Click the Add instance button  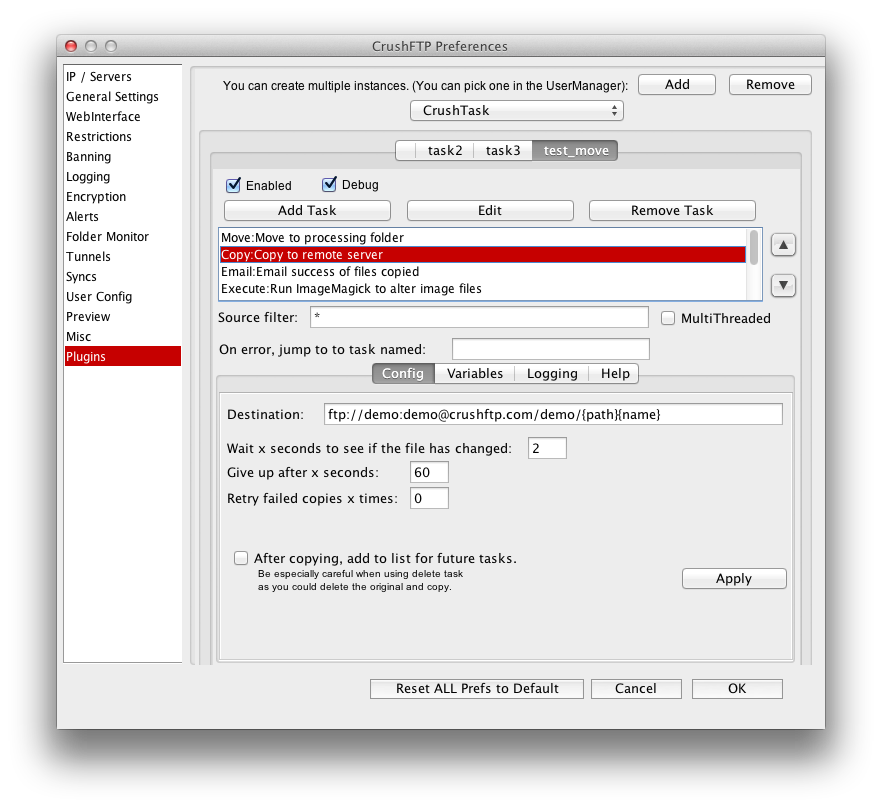click(677, 84)
